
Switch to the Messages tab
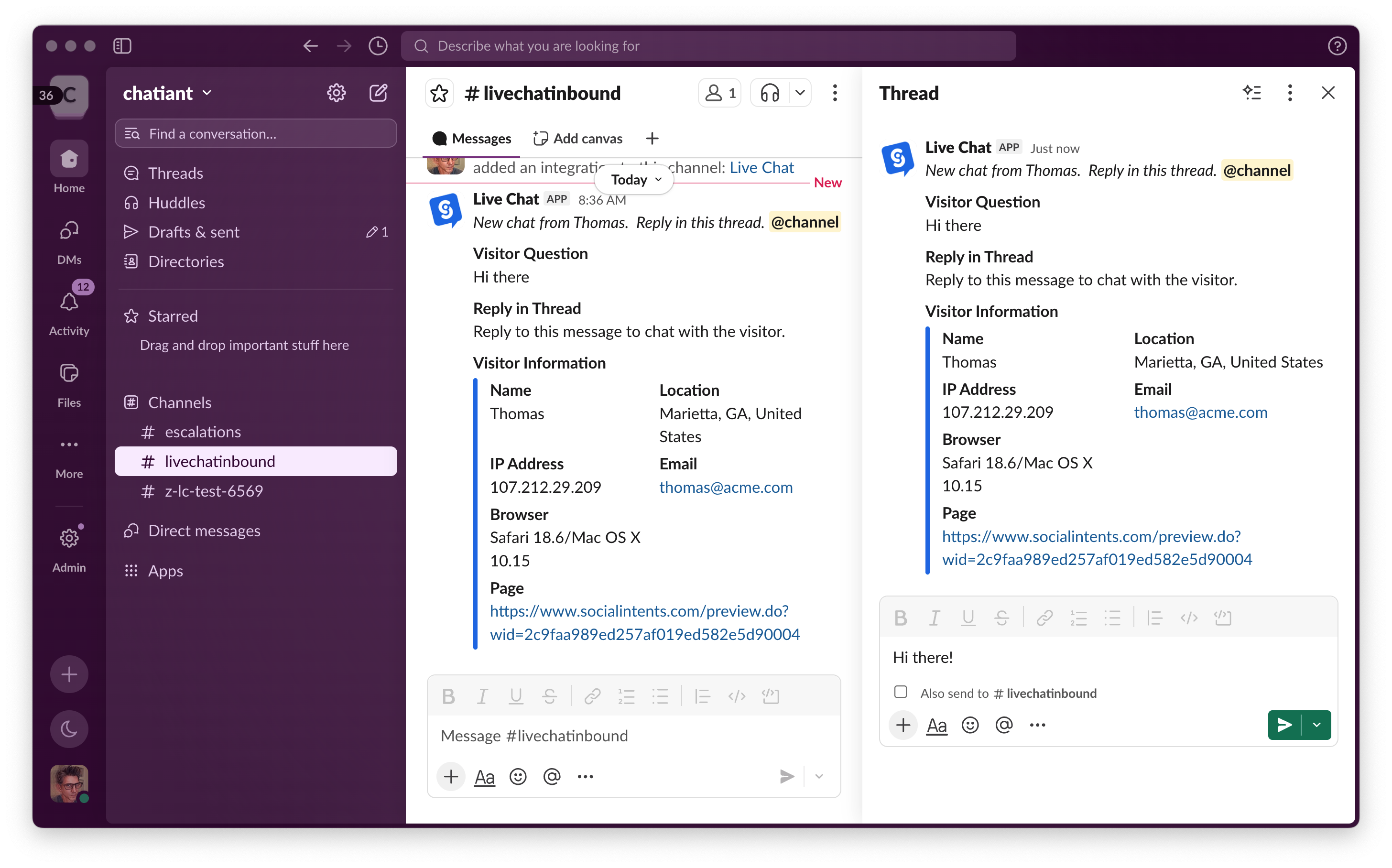(471, 138)
